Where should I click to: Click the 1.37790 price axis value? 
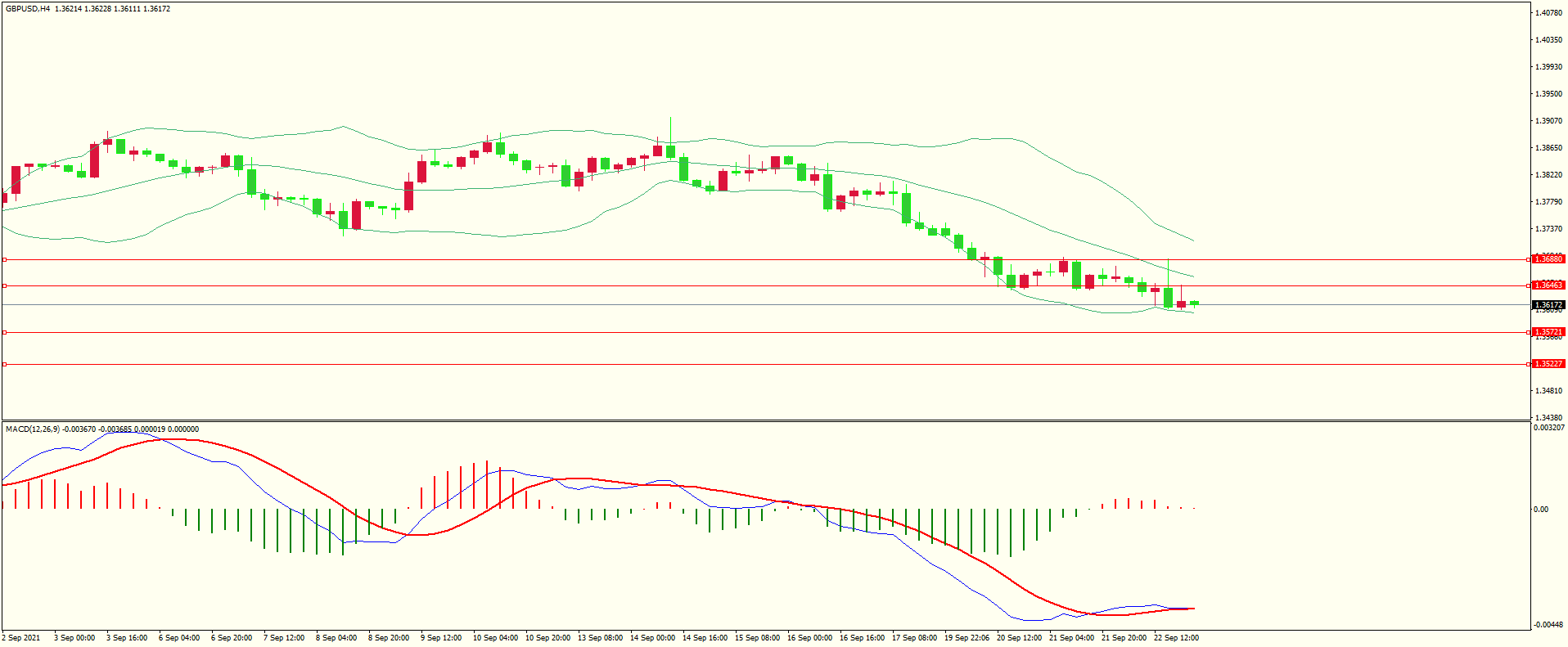pyautogui.click(x=1549, y=202)
